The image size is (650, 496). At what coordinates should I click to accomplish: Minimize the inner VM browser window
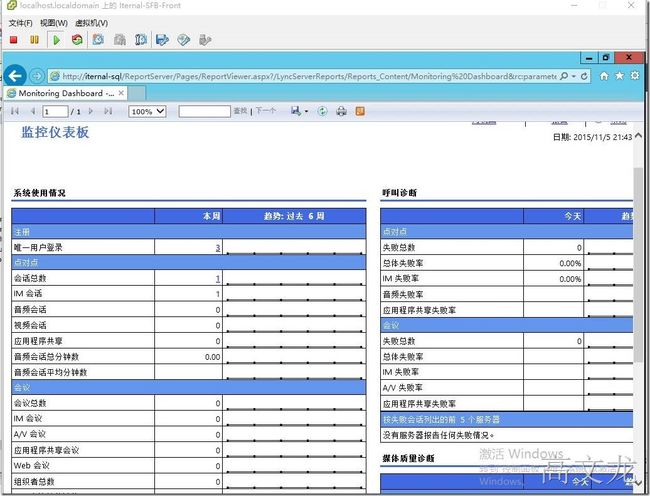pyautogui.click(x=589, y=58)
